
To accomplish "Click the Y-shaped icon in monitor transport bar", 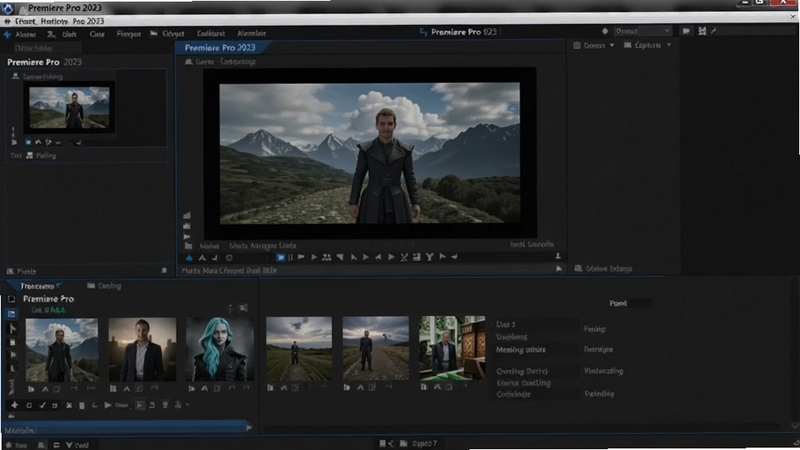I will [429, 257].
